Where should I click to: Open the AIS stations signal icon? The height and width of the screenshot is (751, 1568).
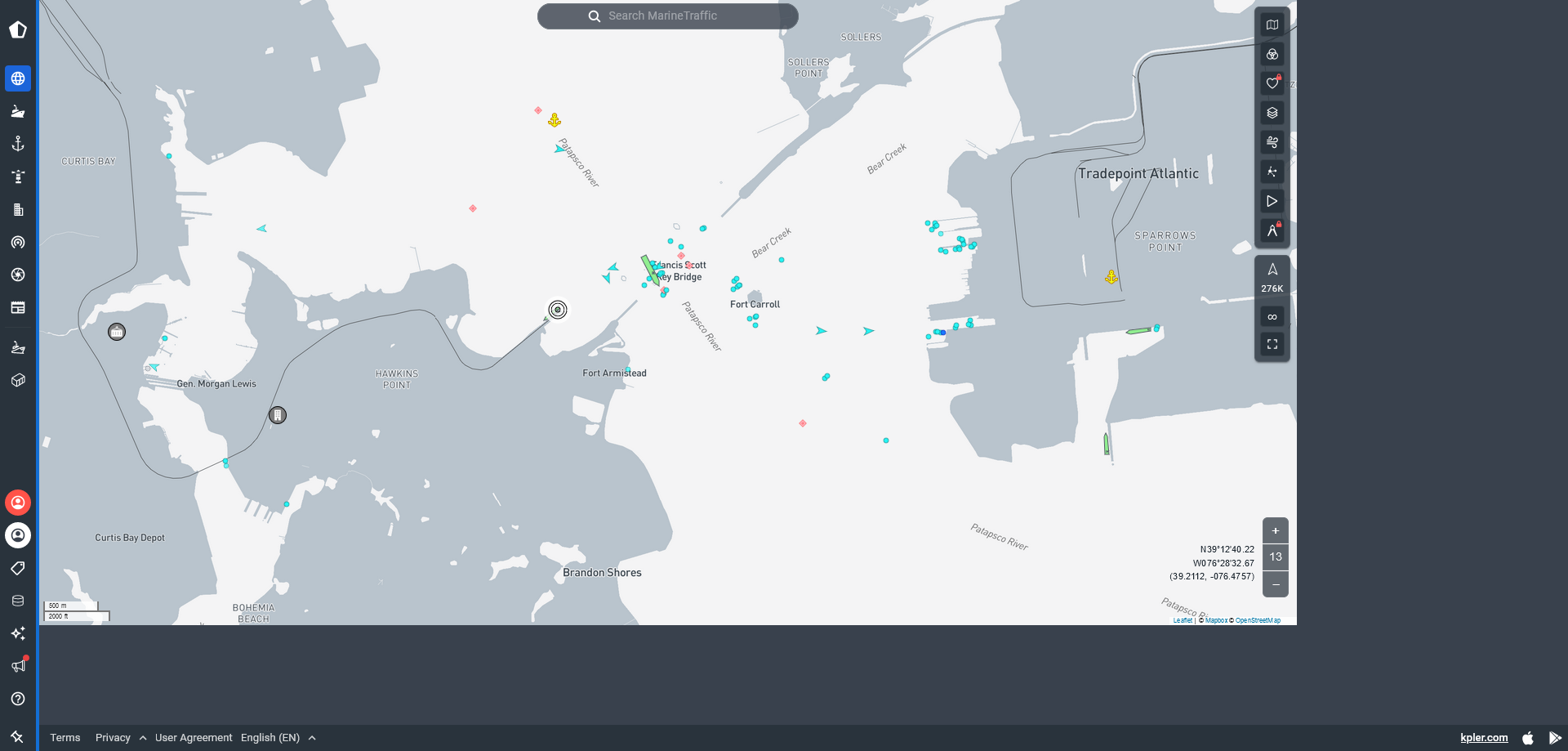18,242
